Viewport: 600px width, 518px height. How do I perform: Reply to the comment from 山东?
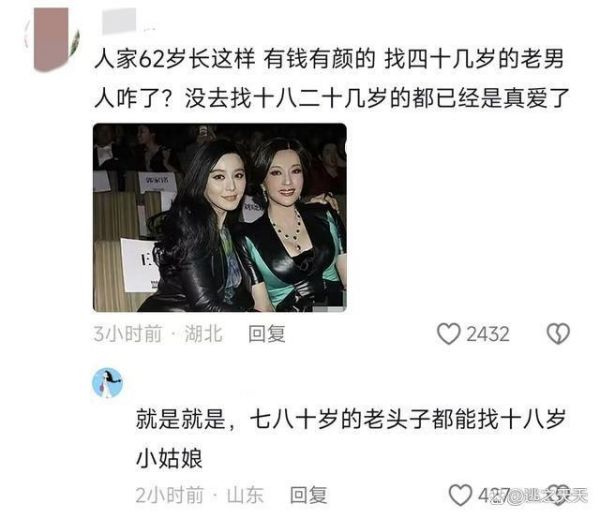pyautogui.click(x=308, y=495)
